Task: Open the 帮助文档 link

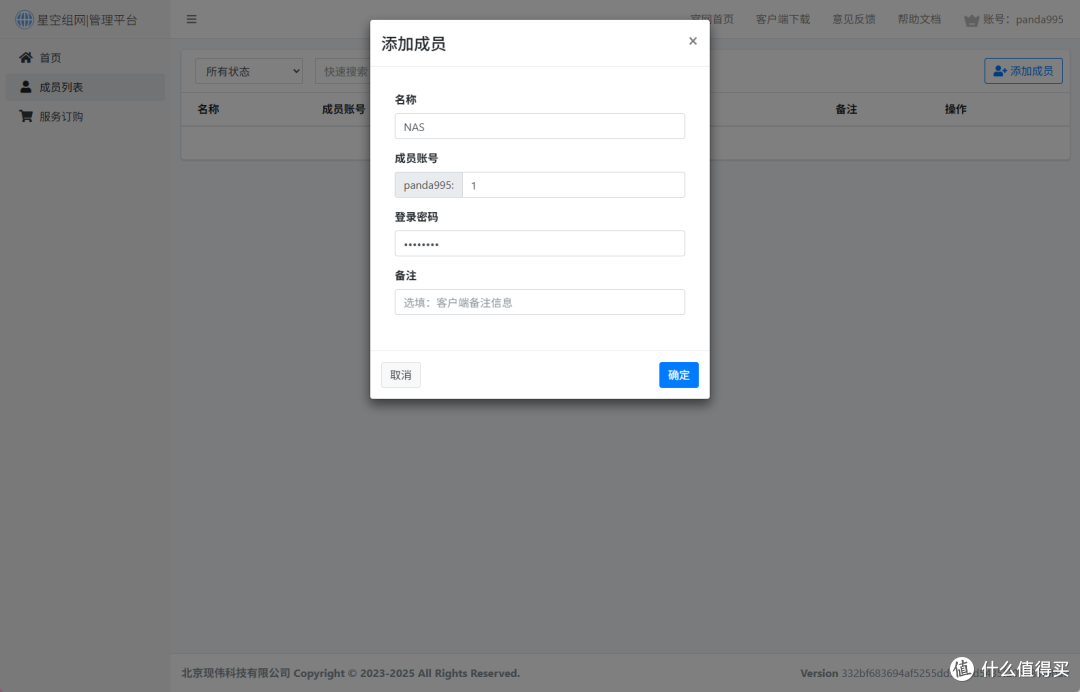Action: (919, 19)
